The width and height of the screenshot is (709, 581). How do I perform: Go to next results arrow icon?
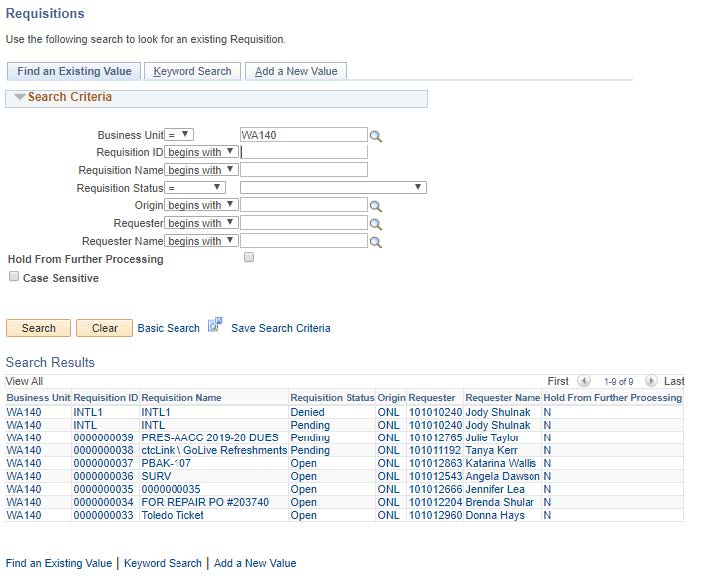pos(651,381)
